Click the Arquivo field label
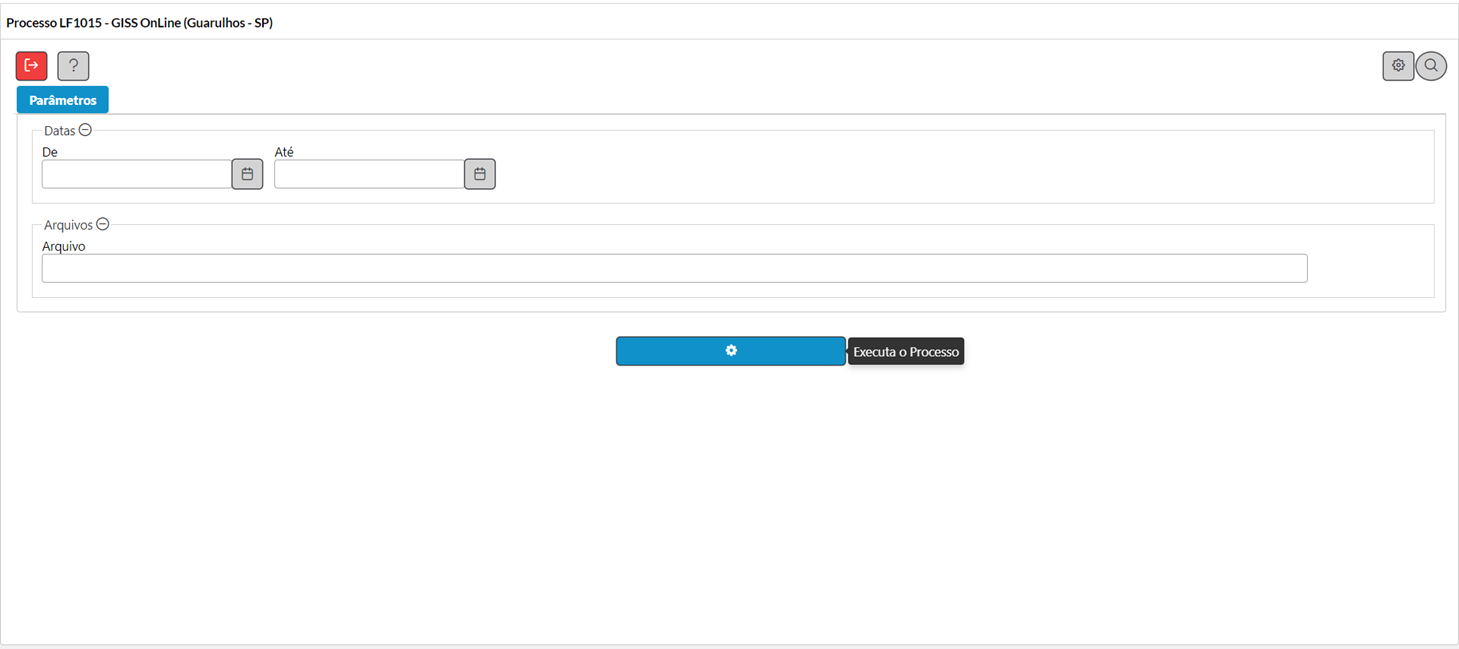1459x649 pixels. click(64, 246)
